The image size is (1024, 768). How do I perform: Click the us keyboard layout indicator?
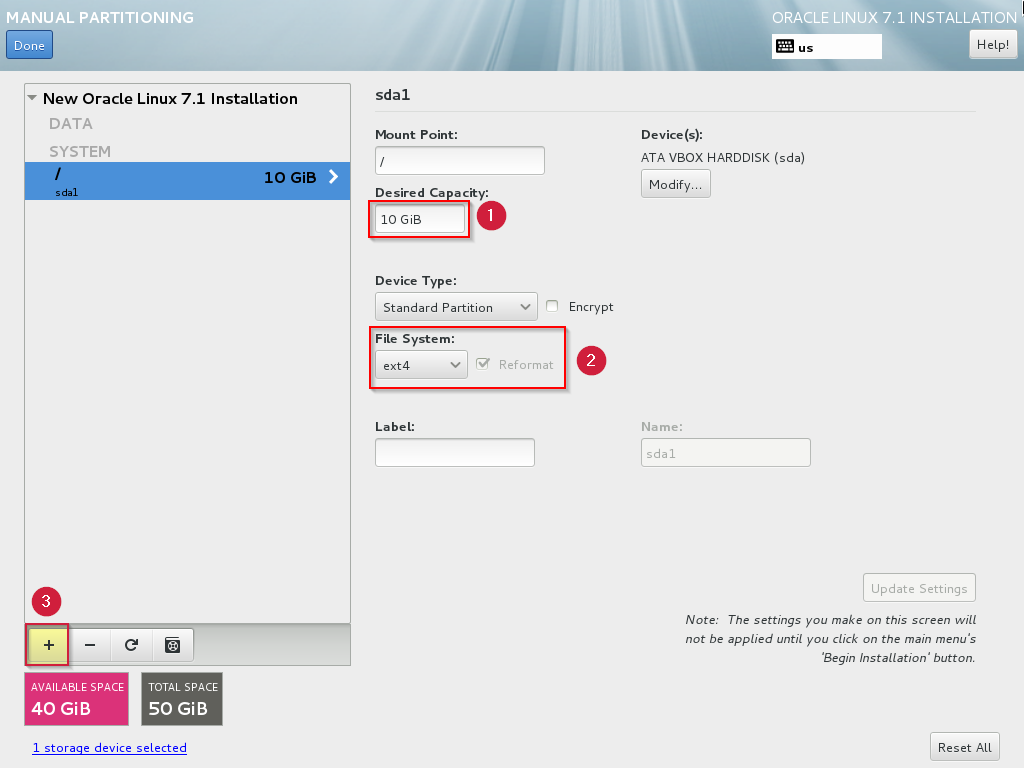click(827, 46)
